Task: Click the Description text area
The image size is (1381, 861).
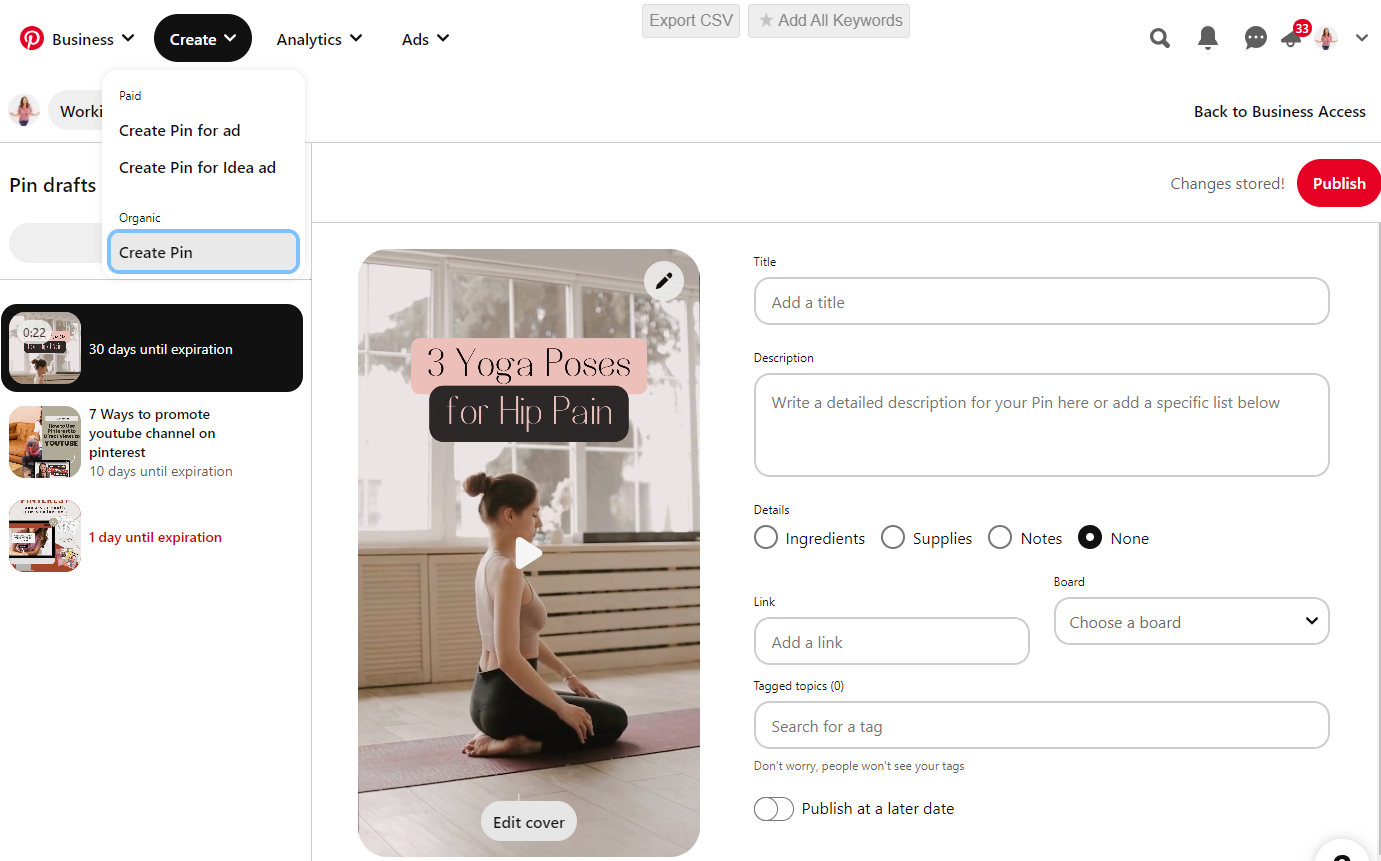Action: 1041,425
